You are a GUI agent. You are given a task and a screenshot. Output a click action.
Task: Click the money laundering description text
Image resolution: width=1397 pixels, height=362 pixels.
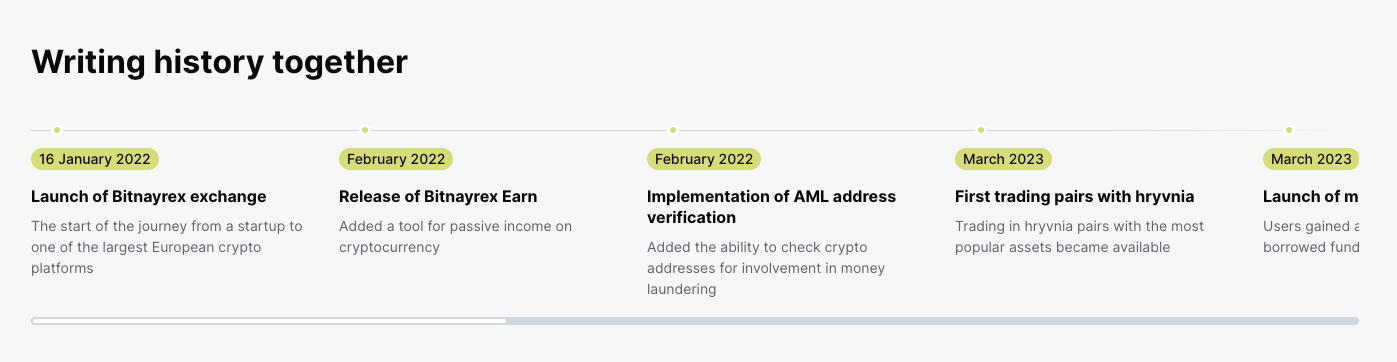pyautogui.click(x=766, y=268)
